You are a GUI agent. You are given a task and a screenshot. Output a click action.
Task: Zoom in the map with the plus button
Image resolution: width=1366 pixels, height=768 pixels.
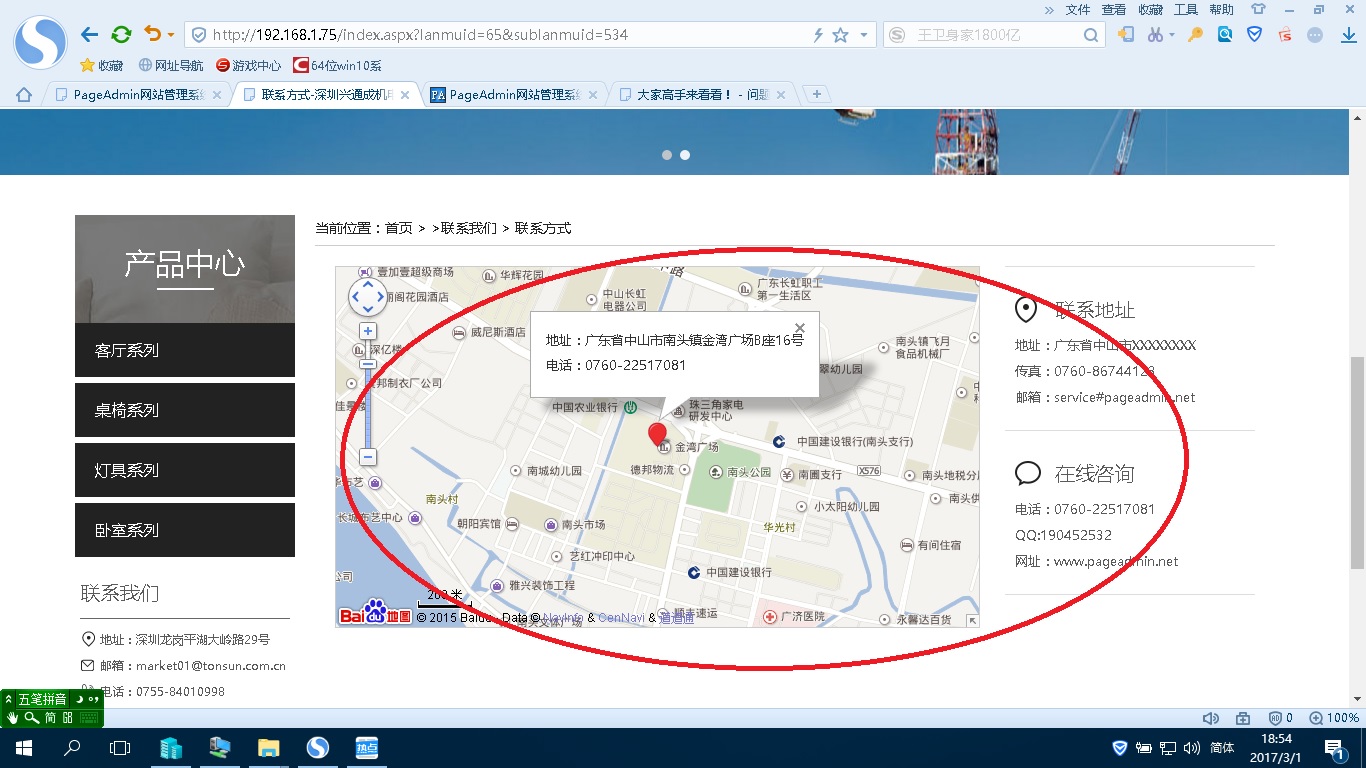click(x=368, y=331)
